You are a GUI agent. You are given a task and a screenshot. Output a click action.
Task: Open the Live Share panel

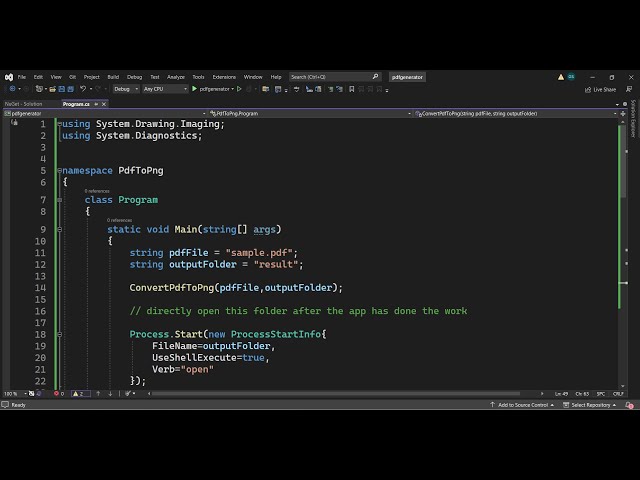click(601, 89)
